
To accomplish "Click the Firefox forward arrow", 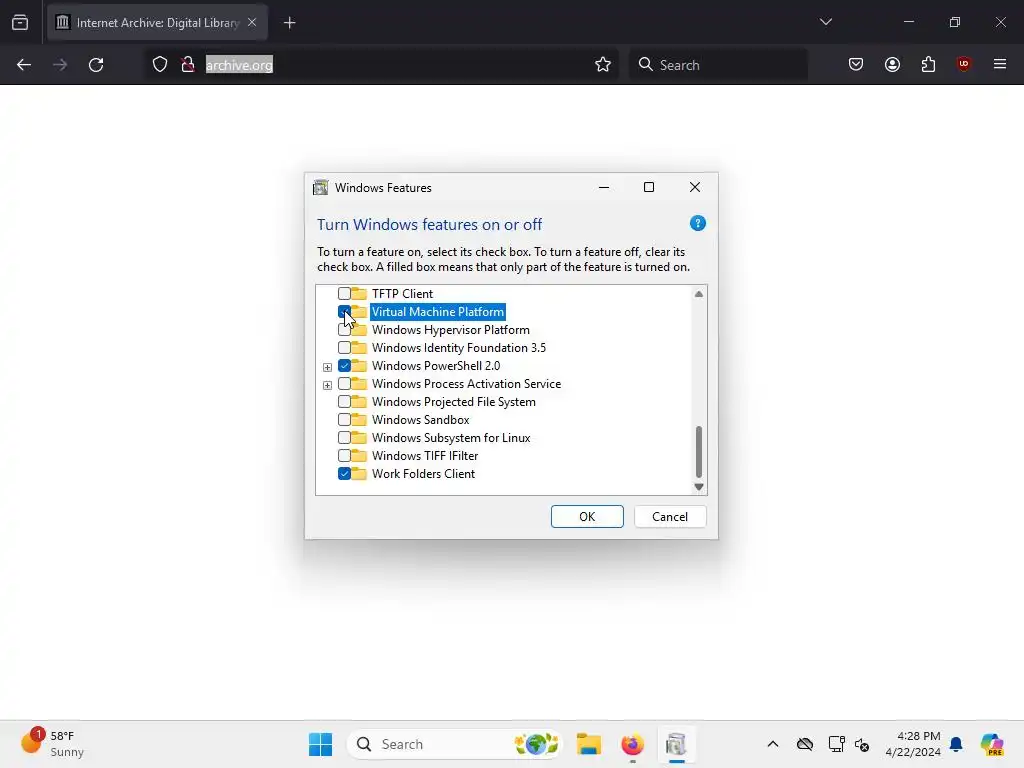I will click(60, 65).
